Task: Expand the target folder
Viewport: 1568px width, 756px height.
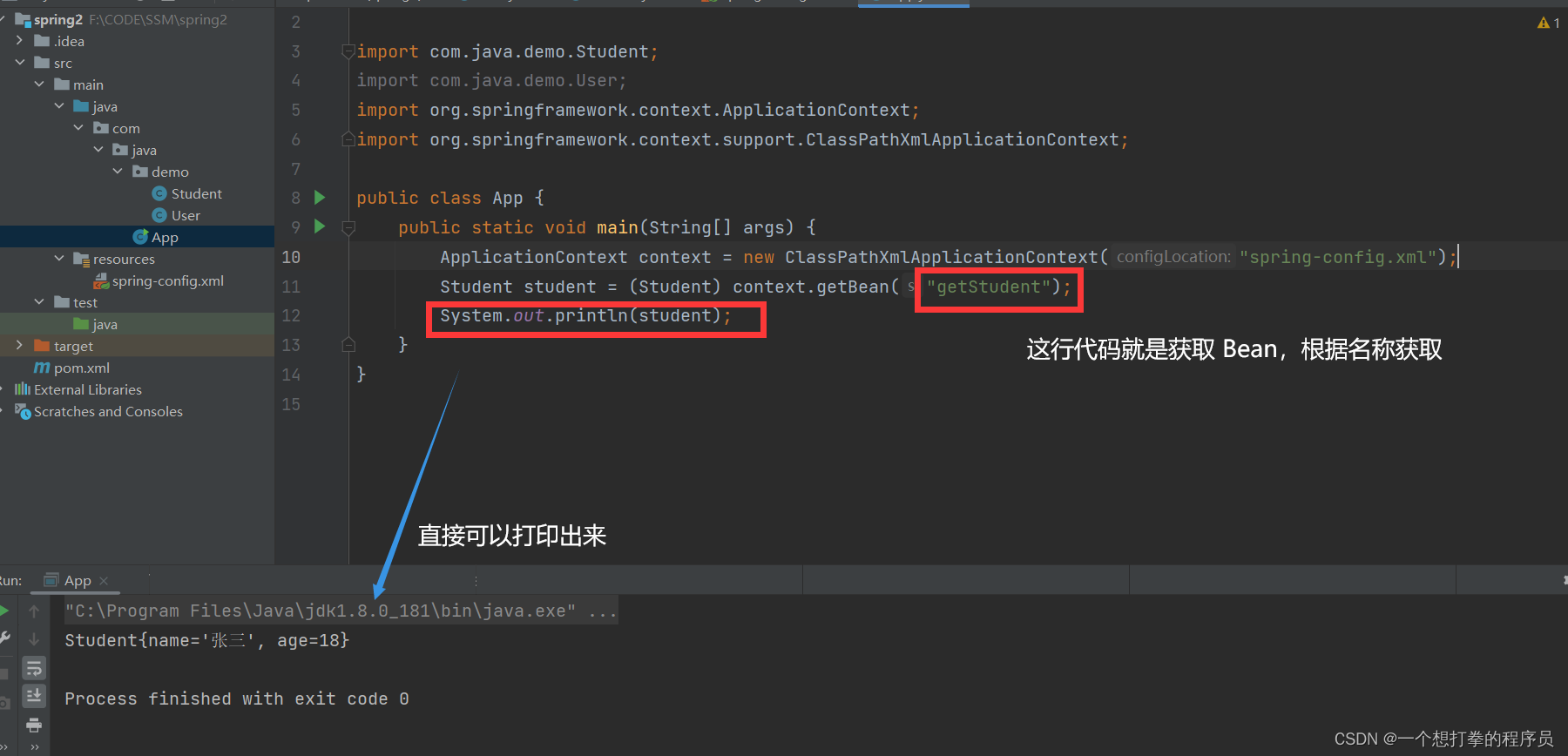Action: 20,346
